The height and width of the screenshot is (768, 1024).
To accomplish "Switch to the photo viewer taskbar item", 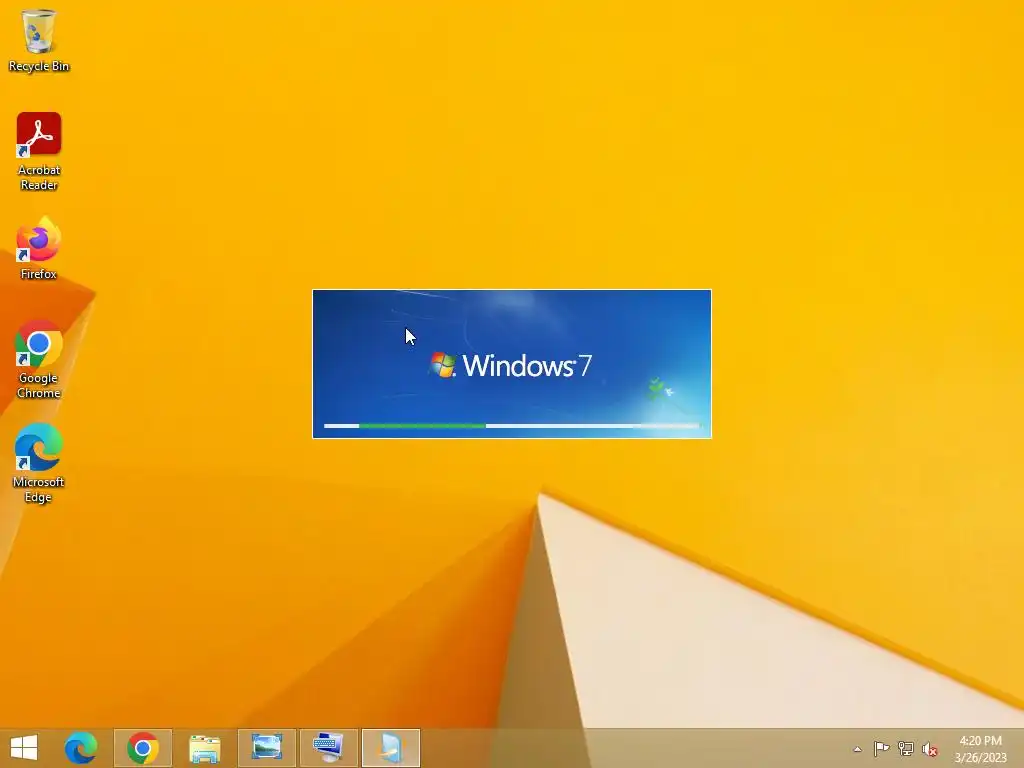I will click(267, 748).
